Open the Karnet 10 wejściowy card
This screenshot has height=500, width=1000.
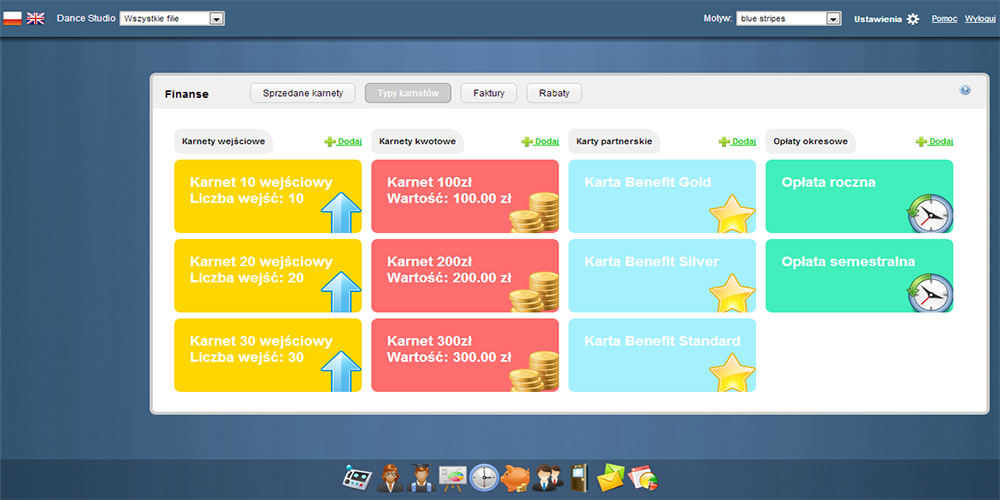point(268,196)
